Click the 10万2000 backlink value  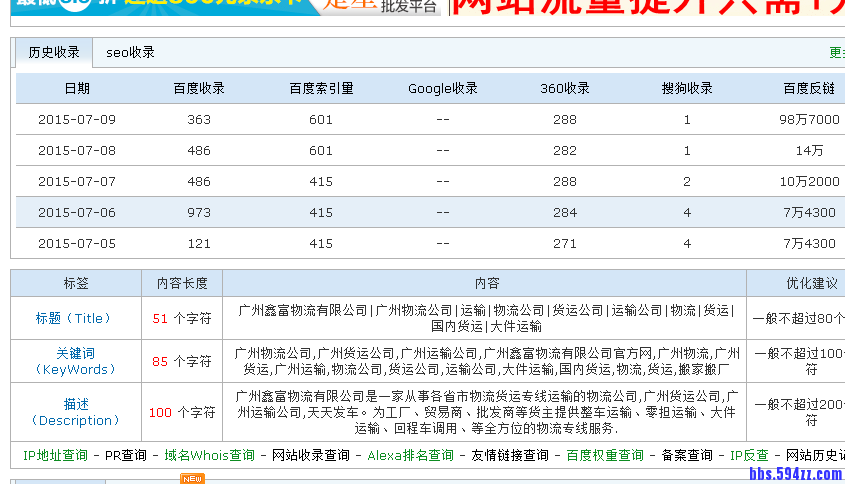(x=809, y=182)
